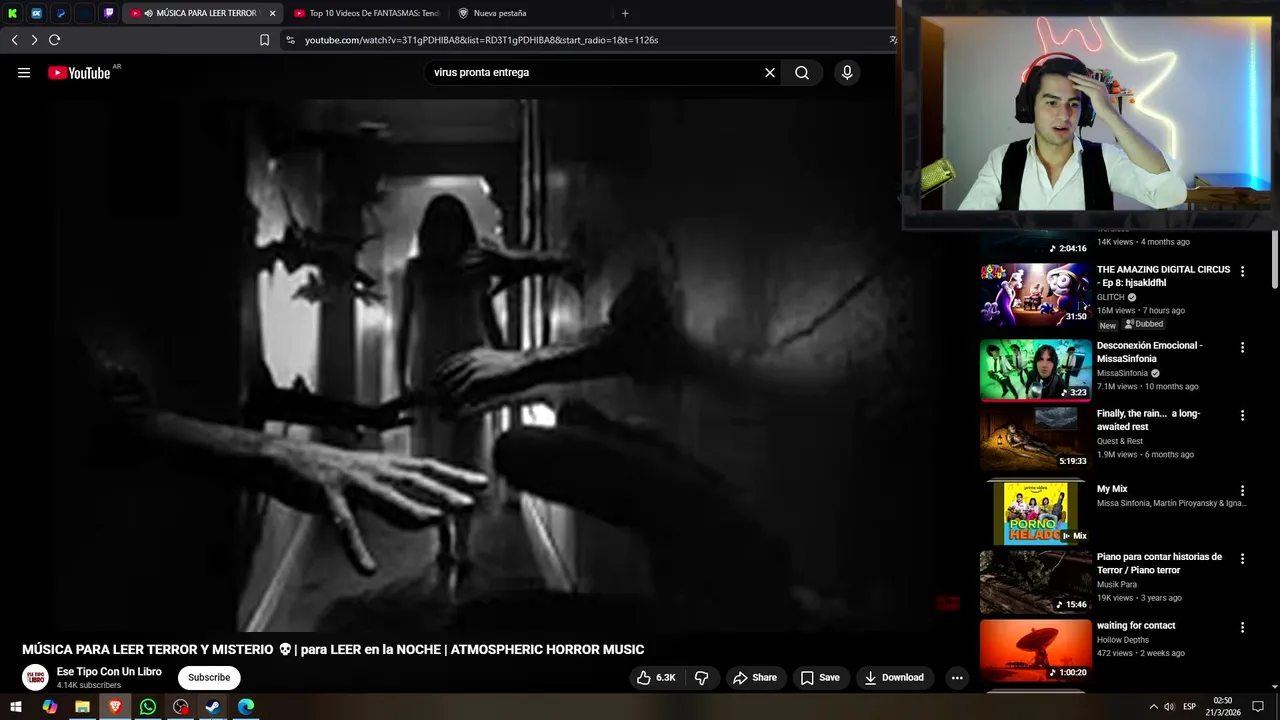Open options for 'Finally, the rain...' video
This screenshot has height=720, width=1280.
tap(1243, 415)
